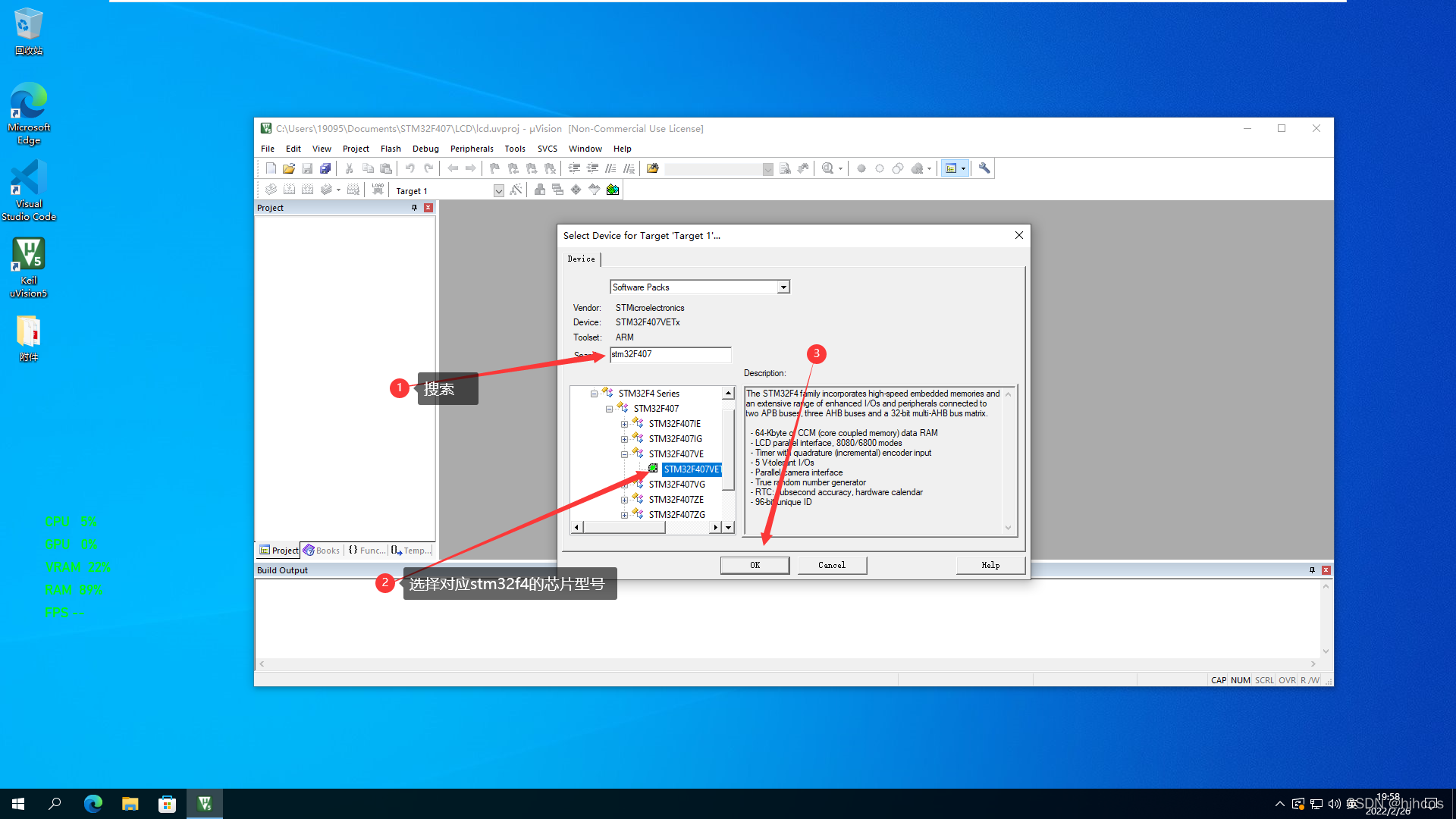The height and width of the screenshot is (819, 1456).
Task: Expand the STM32F407ZG tree node
Action: (624, 515)
